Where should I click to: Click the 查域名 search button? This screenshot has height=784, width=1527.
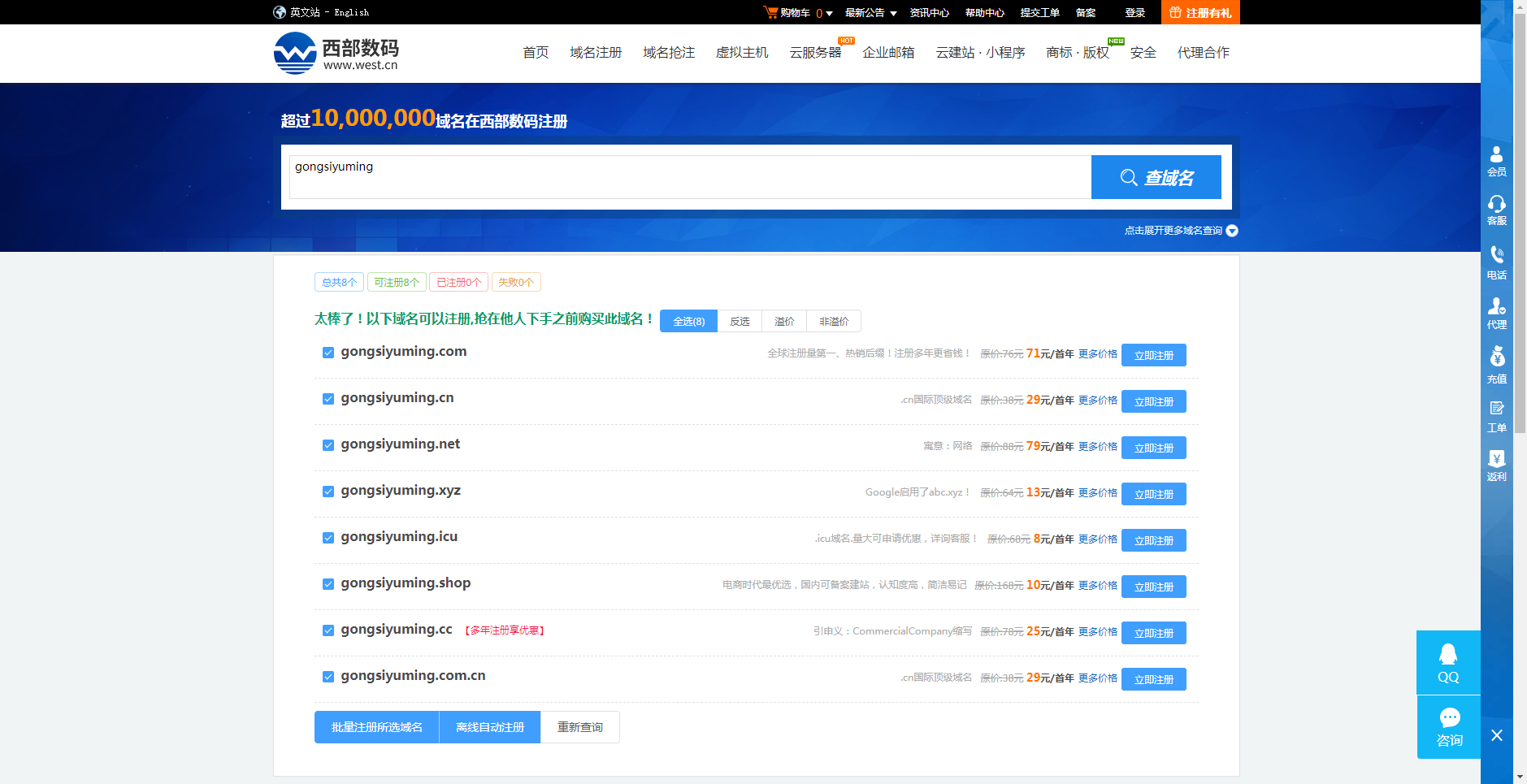(x=1156, y=177)
